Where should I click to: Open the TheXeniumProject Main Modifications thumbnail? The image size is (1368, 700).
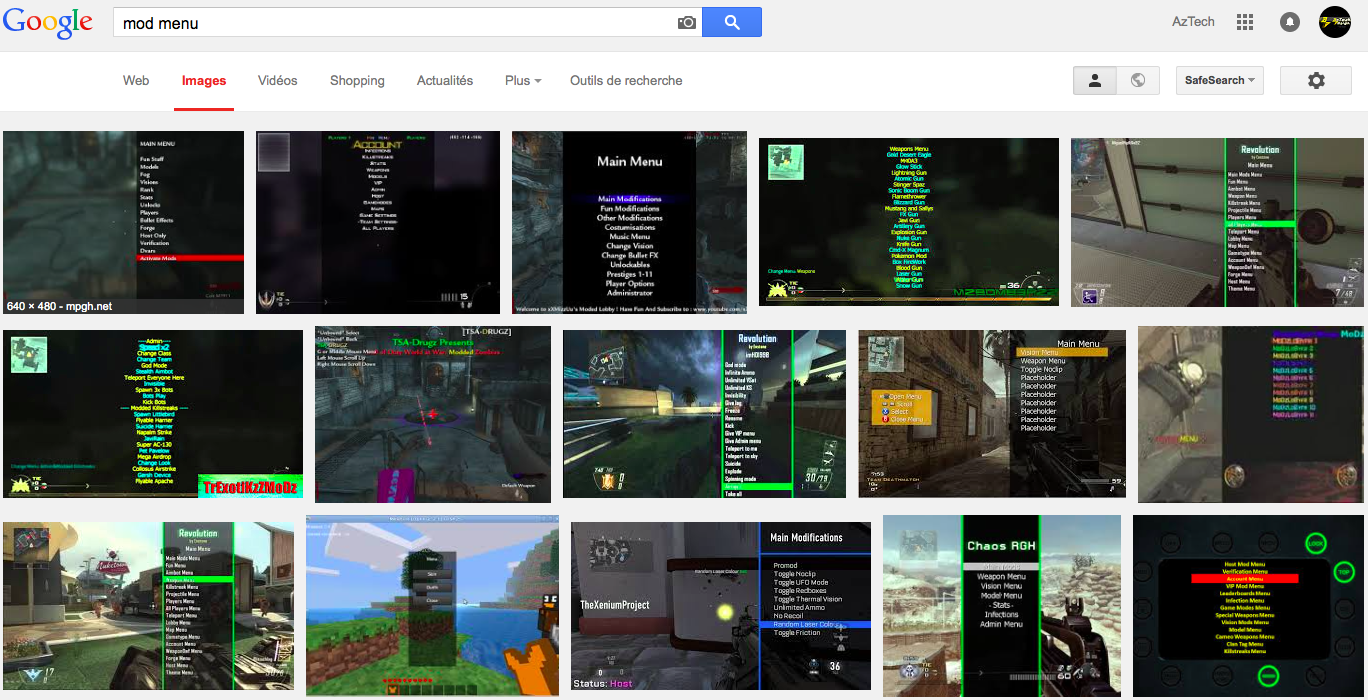click(721, 606)
